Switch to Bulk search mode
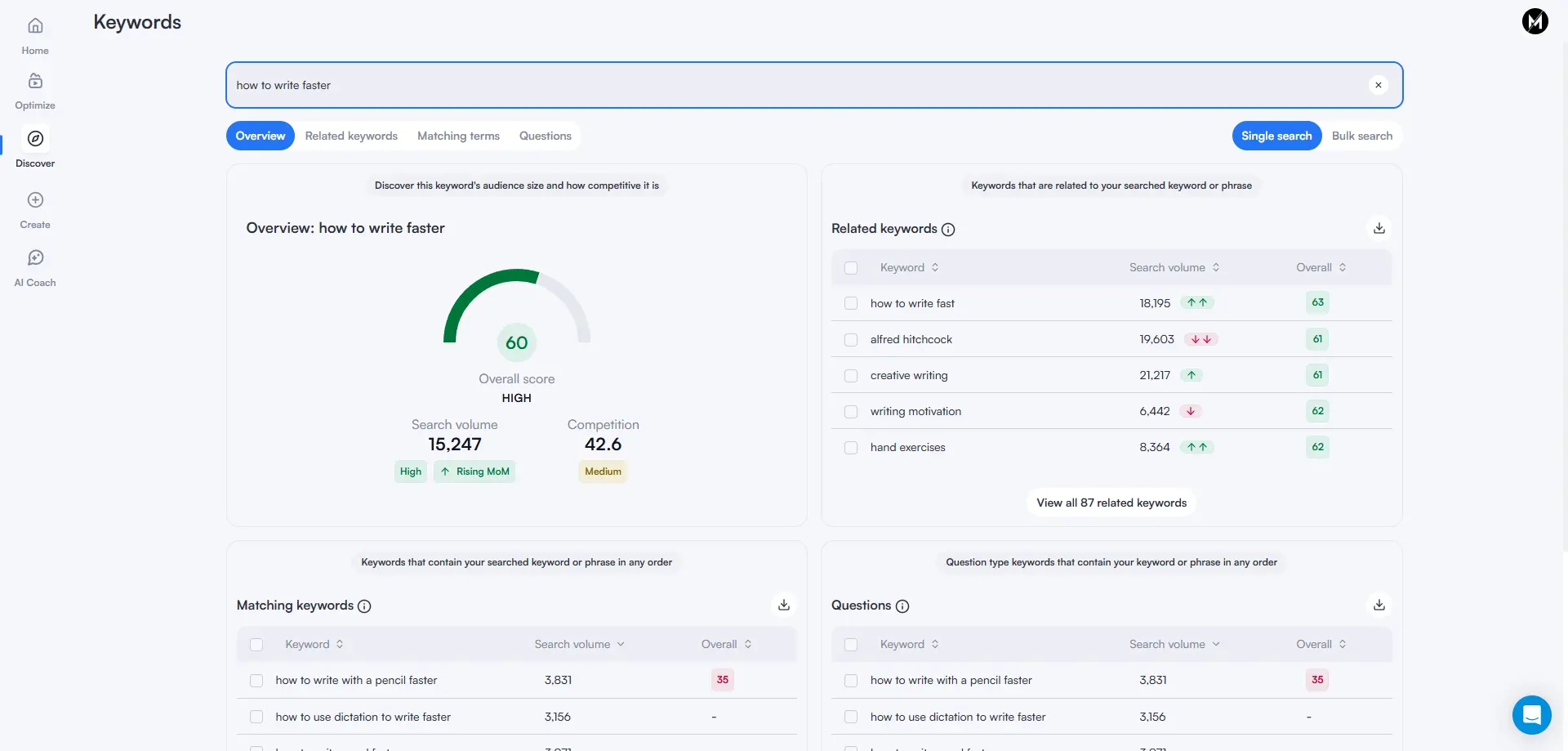 point(1361,136)
